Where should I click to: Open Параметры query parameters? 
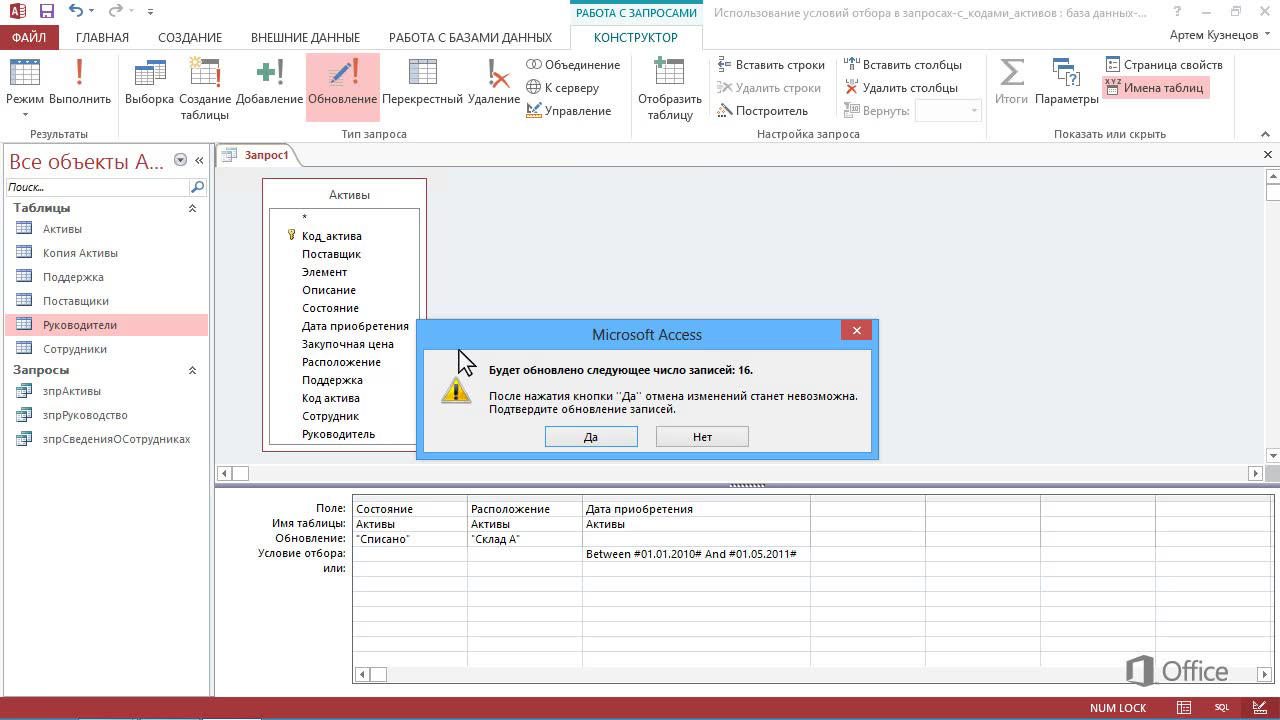[1067, 81]
